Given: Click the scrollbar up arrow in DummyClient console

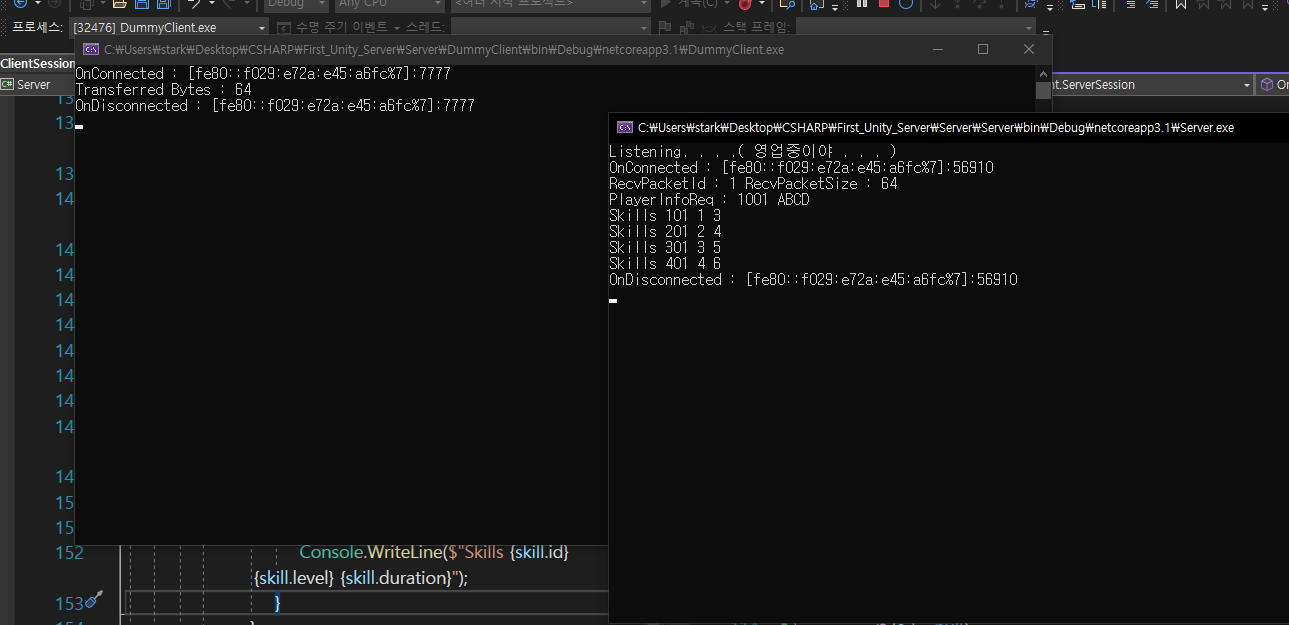Looking at the screenshot, I should (1043, 72).
